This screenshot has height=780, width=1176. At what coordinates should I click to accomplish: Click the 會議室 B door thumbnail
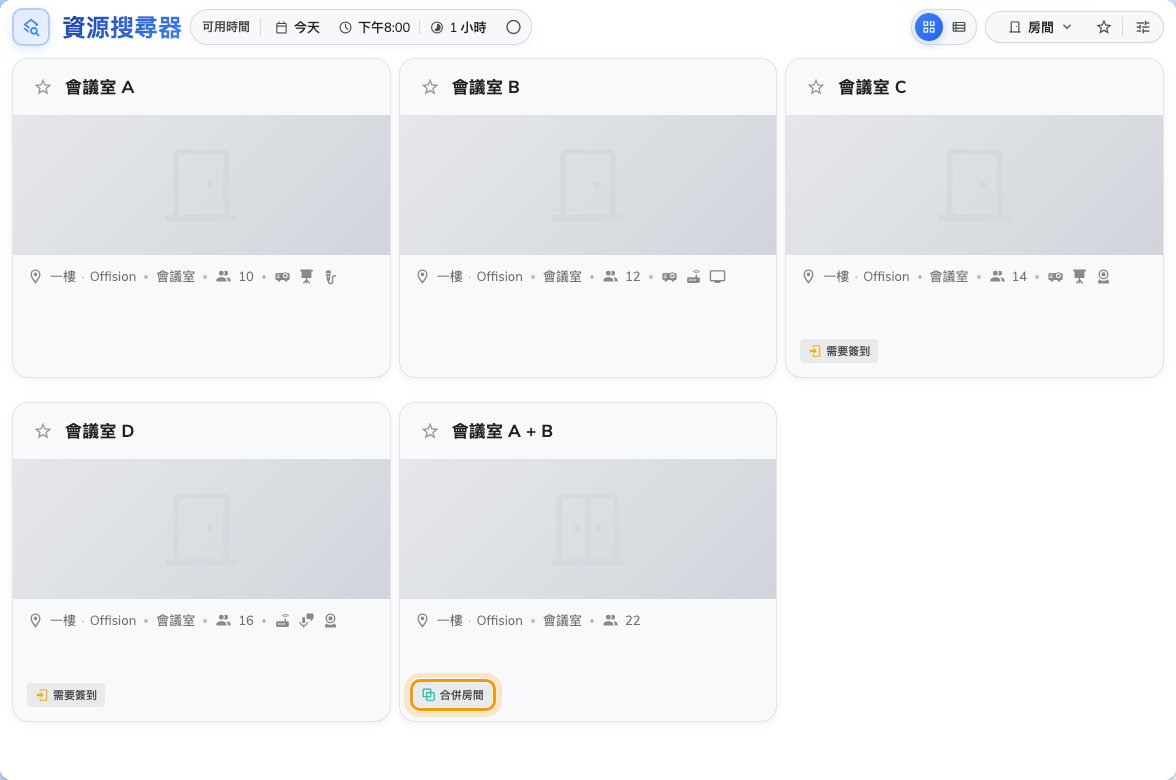[588, 185]
